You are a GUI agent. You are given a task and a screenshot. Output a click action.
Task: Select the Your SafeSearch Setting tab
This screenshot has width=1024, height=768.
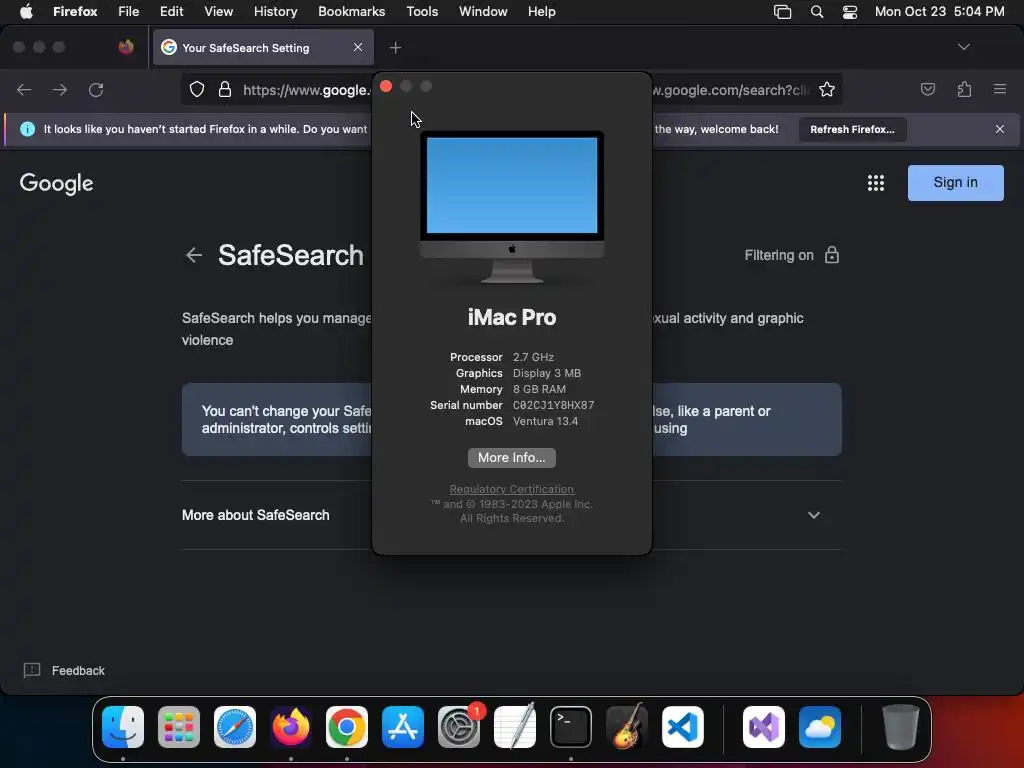(263, 47)
